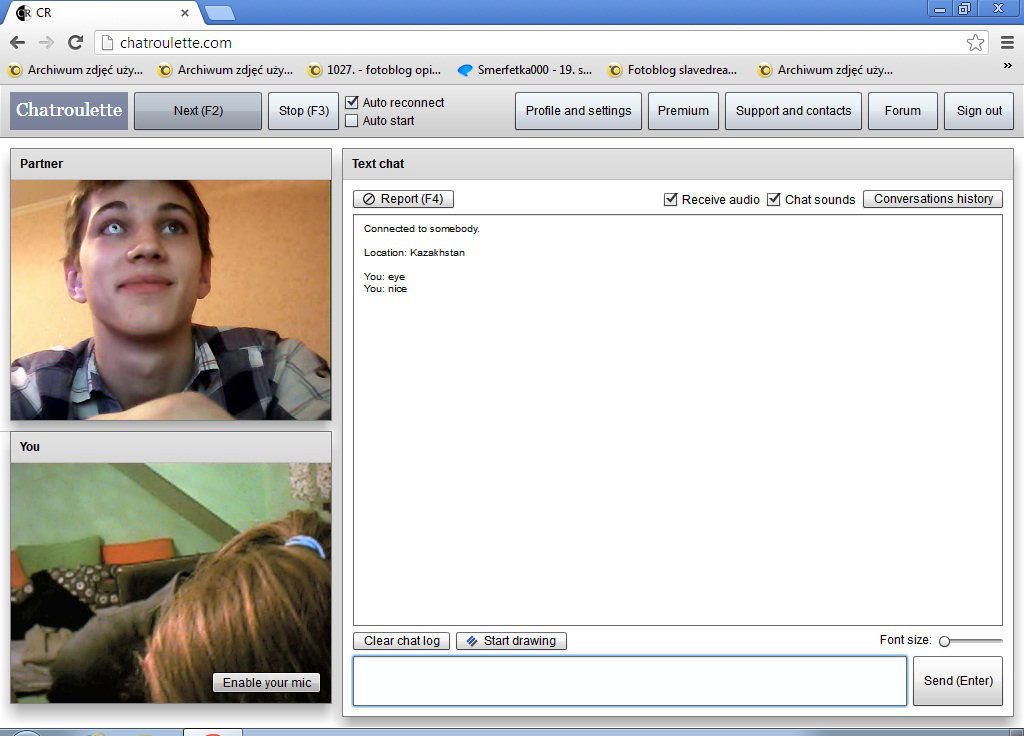This screenshot has height=736, width=1024.
Task: Bookmark this page with the star icon
Action: (975, 42)
